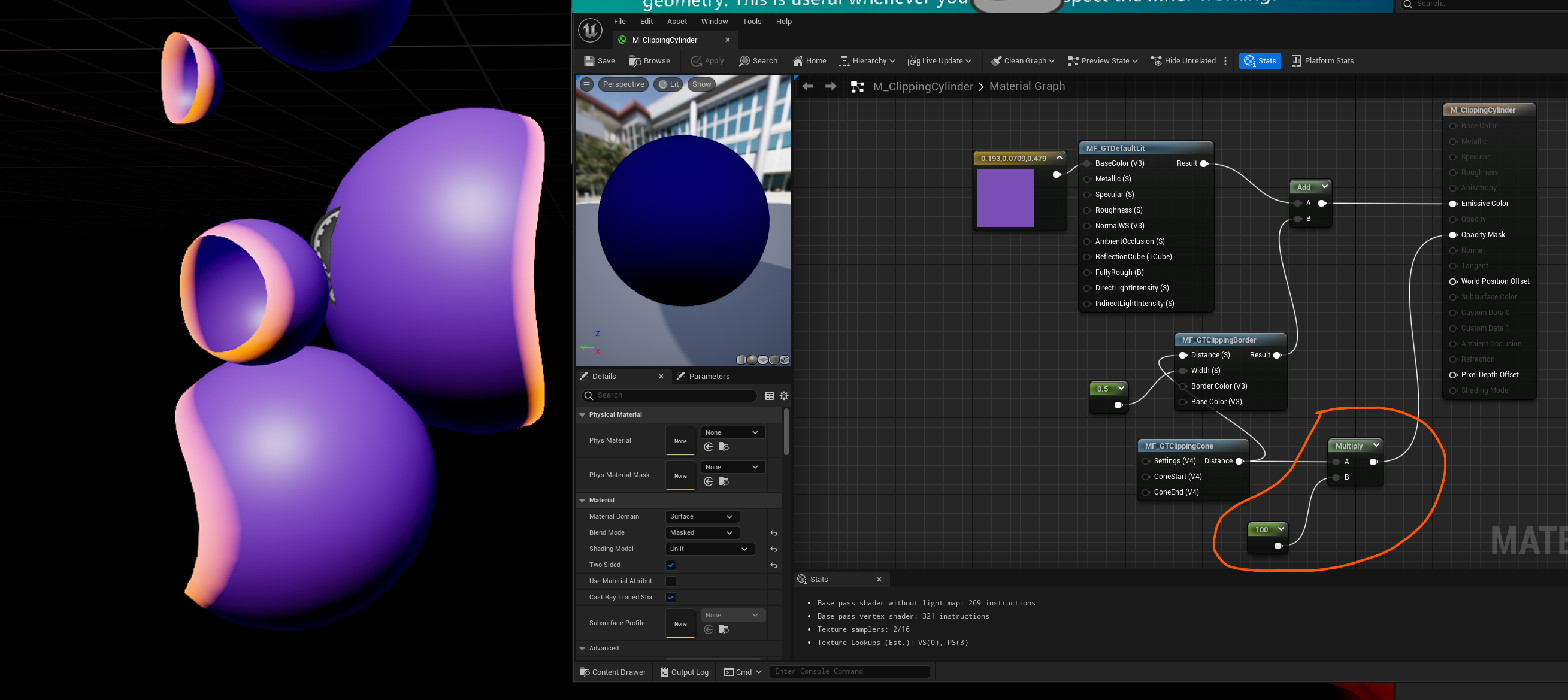Browse to asset in Content Browser
The image size is (1568, 700).
(649, 61)
